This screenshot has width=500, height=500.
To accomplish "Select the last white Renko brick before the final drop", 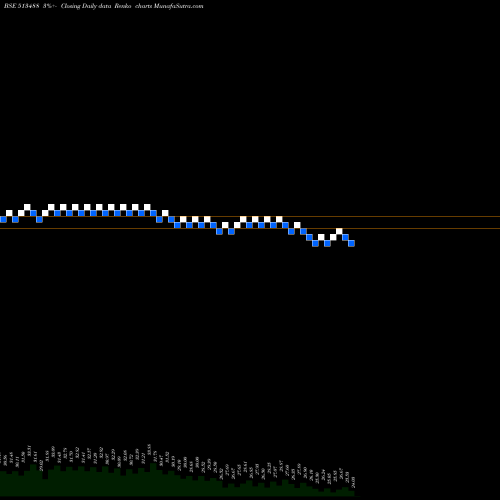I will pyautogui.click(x=339, y=231).
